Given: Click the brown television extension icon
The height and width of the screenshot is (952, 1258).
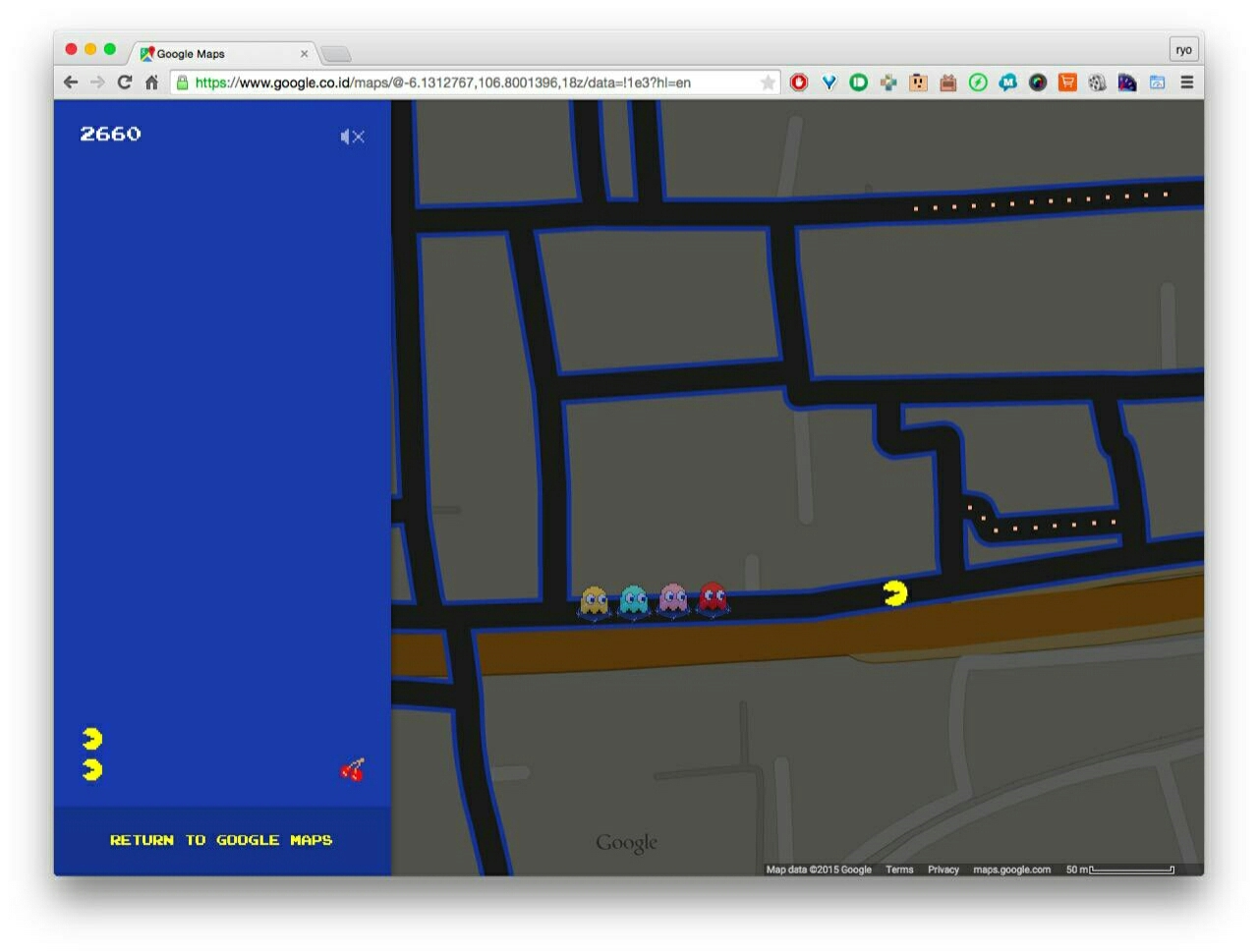Looking at the screenshot, I should click(948, 83).
